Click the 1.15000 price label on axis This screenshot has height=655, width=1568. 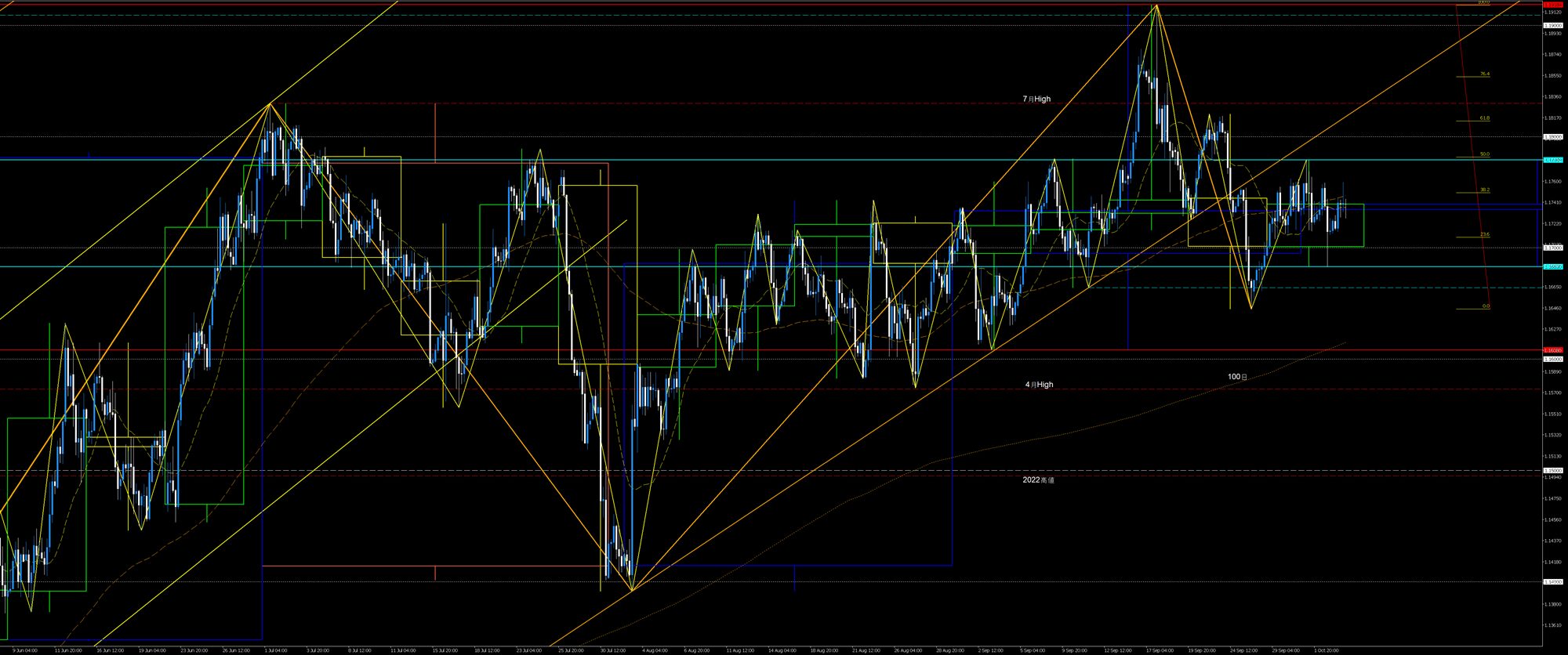1552,471
